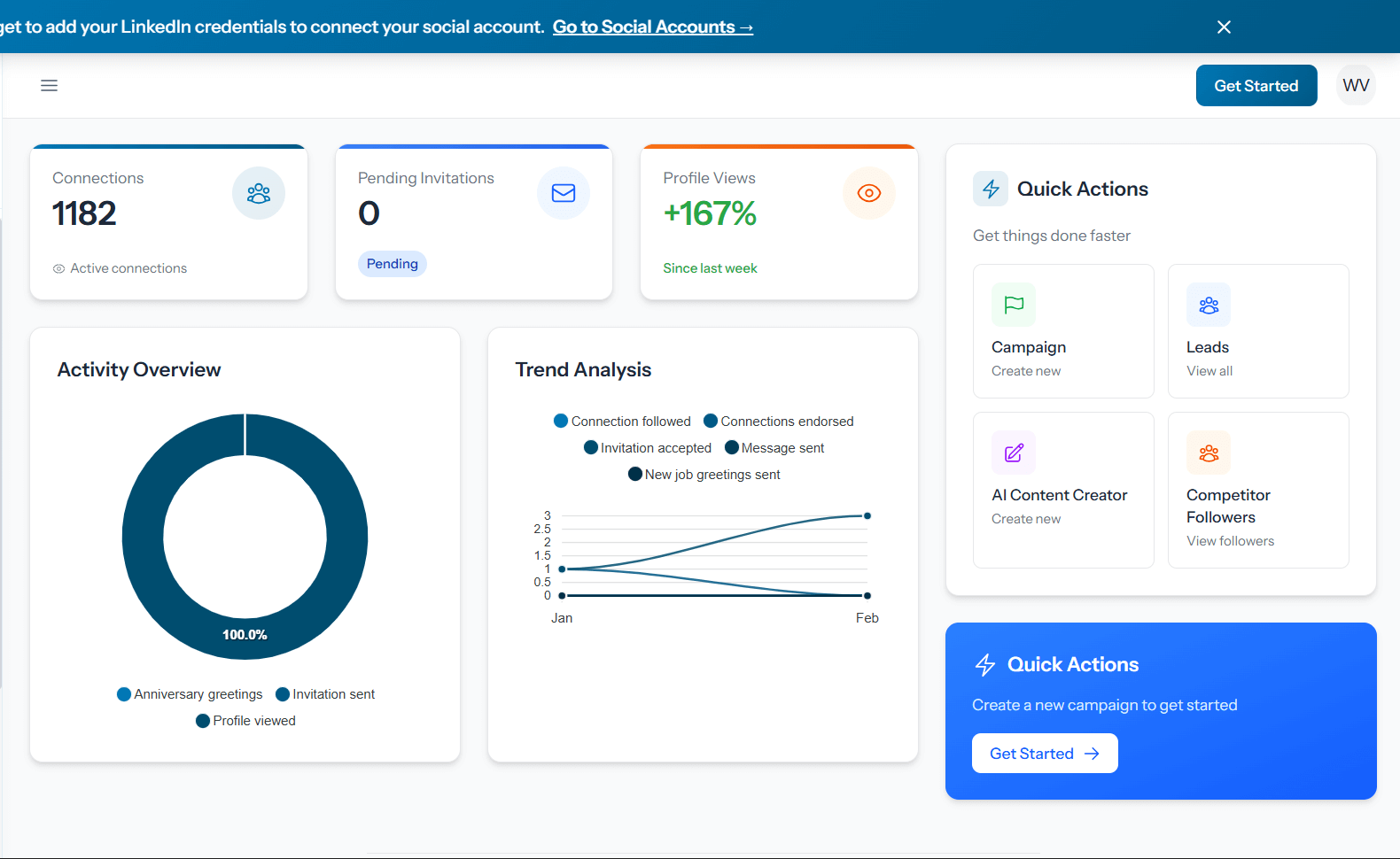The image size is (1400, 859).
Task: Toggle the Connections endorsed legend series
Action: (x=779, y=422)
